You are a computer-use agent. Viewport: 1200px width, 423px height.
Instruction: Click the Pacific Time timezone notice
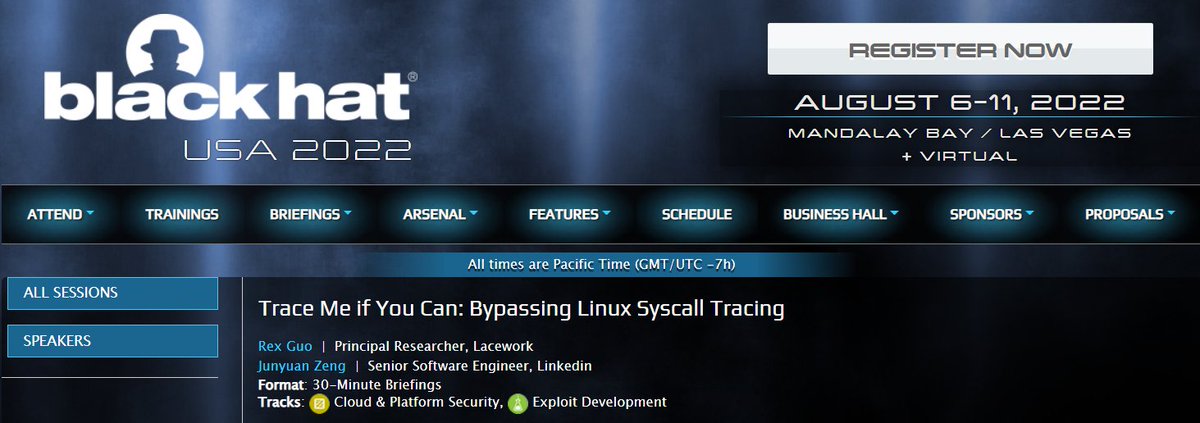pyautogui.click(x=602, y=265)
